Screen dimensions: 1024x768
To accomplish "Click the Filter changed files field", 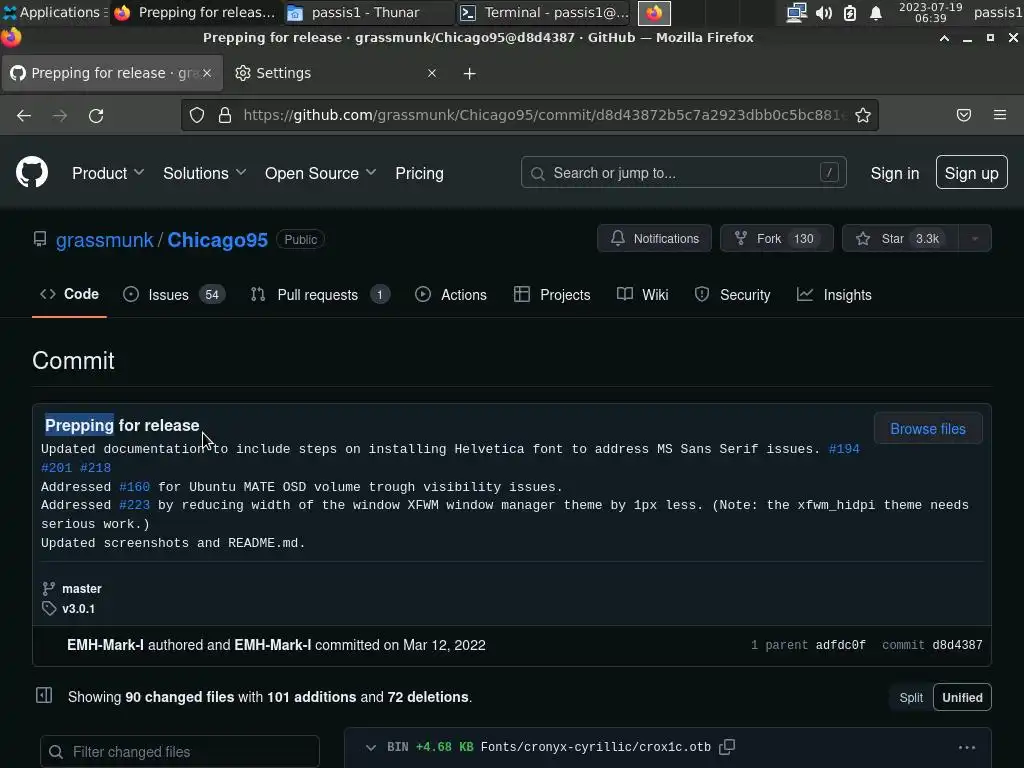I will tap(180, 752).
